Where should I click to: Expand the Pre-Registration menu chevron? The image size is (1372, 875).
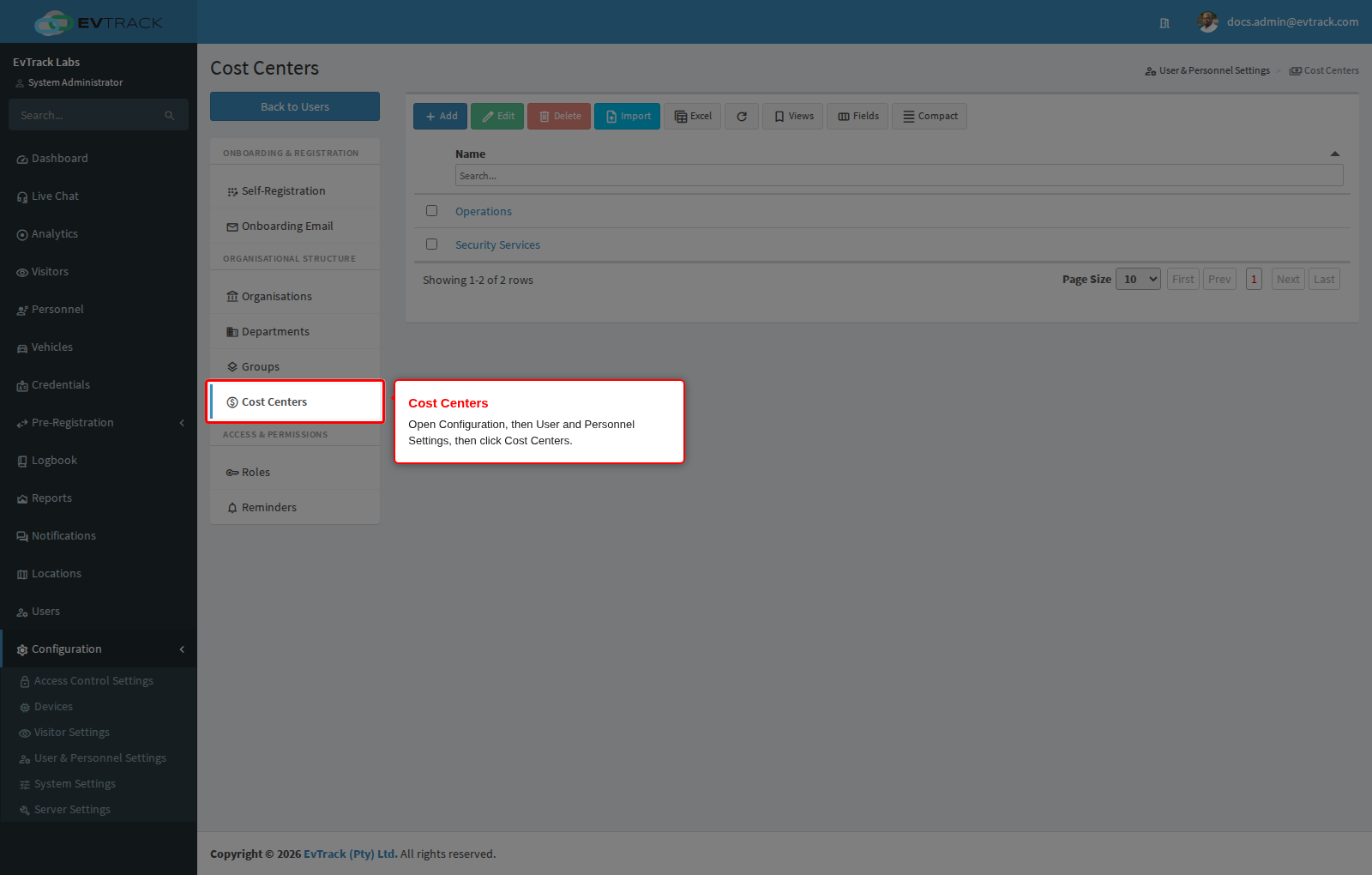click(x=182, y=423)
